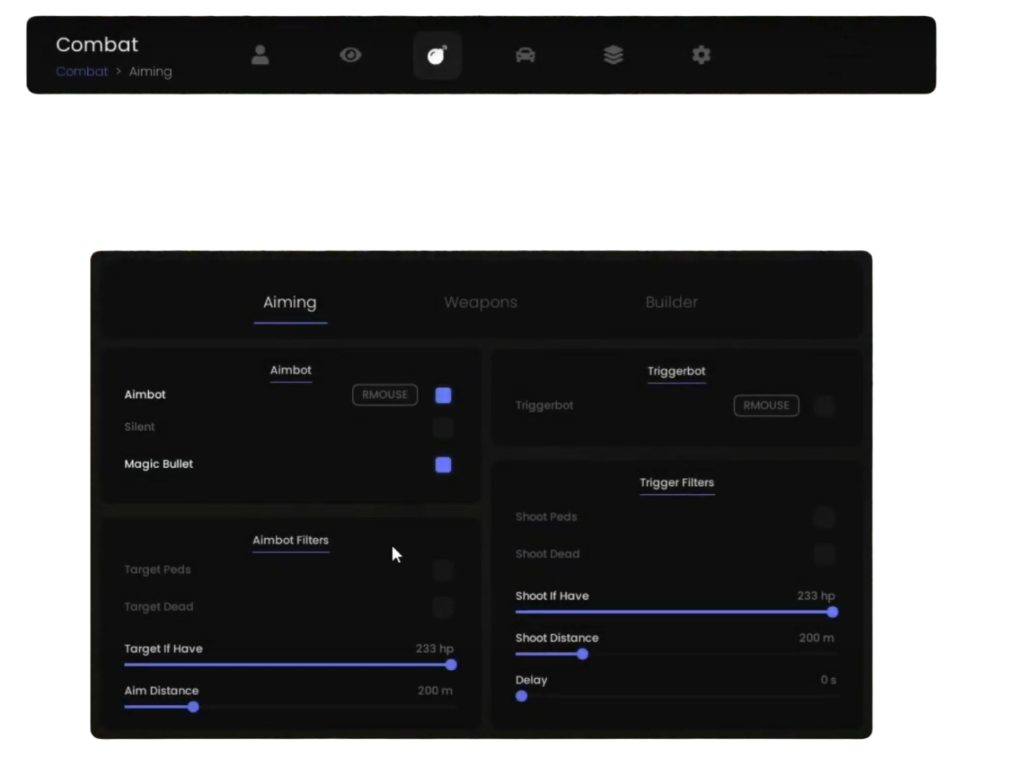Open the player section icon

point(260,55)
